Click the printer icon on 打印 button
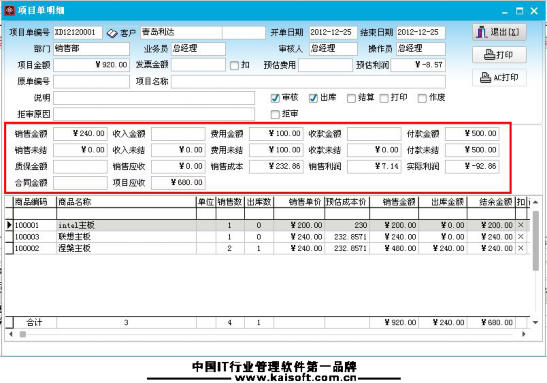Image resolution: width=547 pixels, height=383 pixels. coord(489,55)
